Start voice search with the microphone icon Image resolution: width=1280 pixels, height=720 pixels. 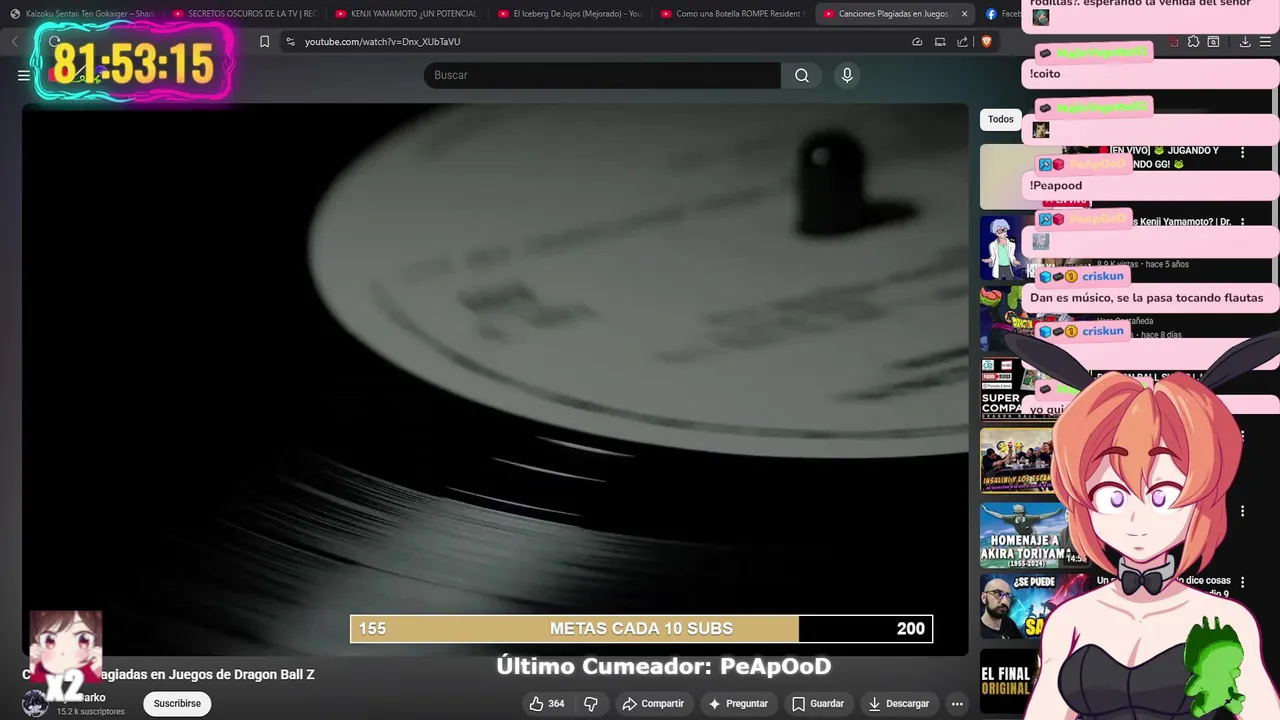click(x=847, y=75)
